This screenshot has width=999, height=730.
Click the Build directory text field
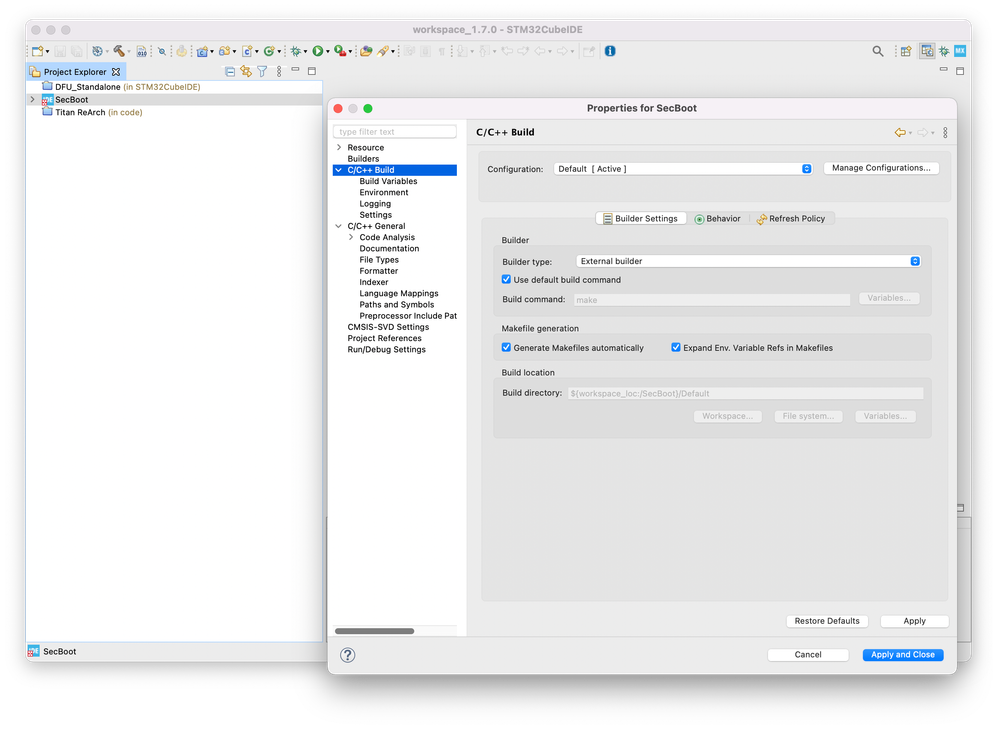(745, 394)
